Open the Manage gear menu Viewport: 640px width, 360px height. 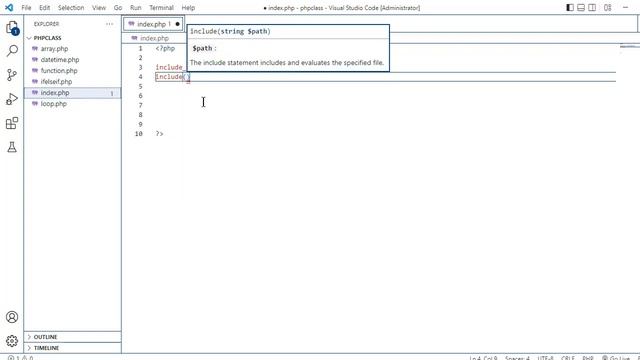(12, 341)
